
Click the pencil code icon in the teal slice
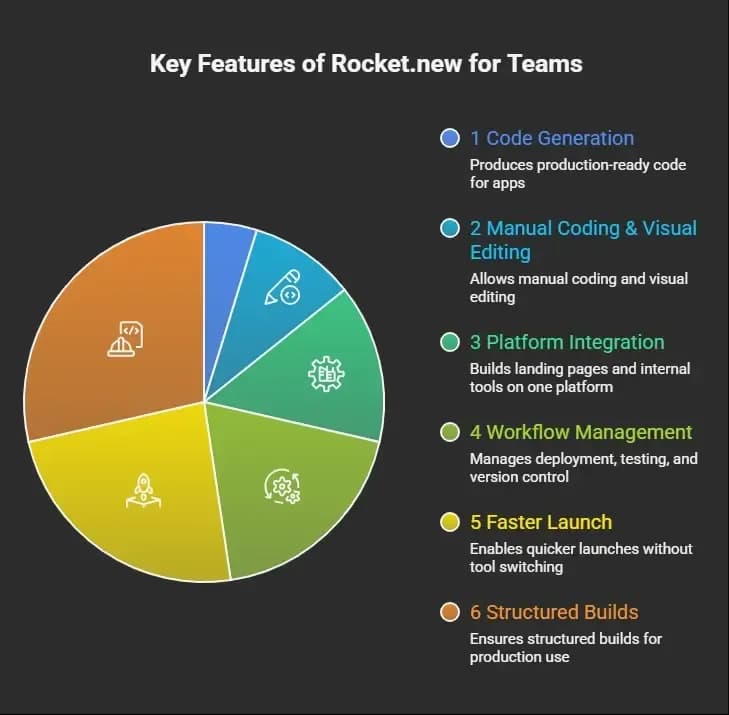point(283,287)
